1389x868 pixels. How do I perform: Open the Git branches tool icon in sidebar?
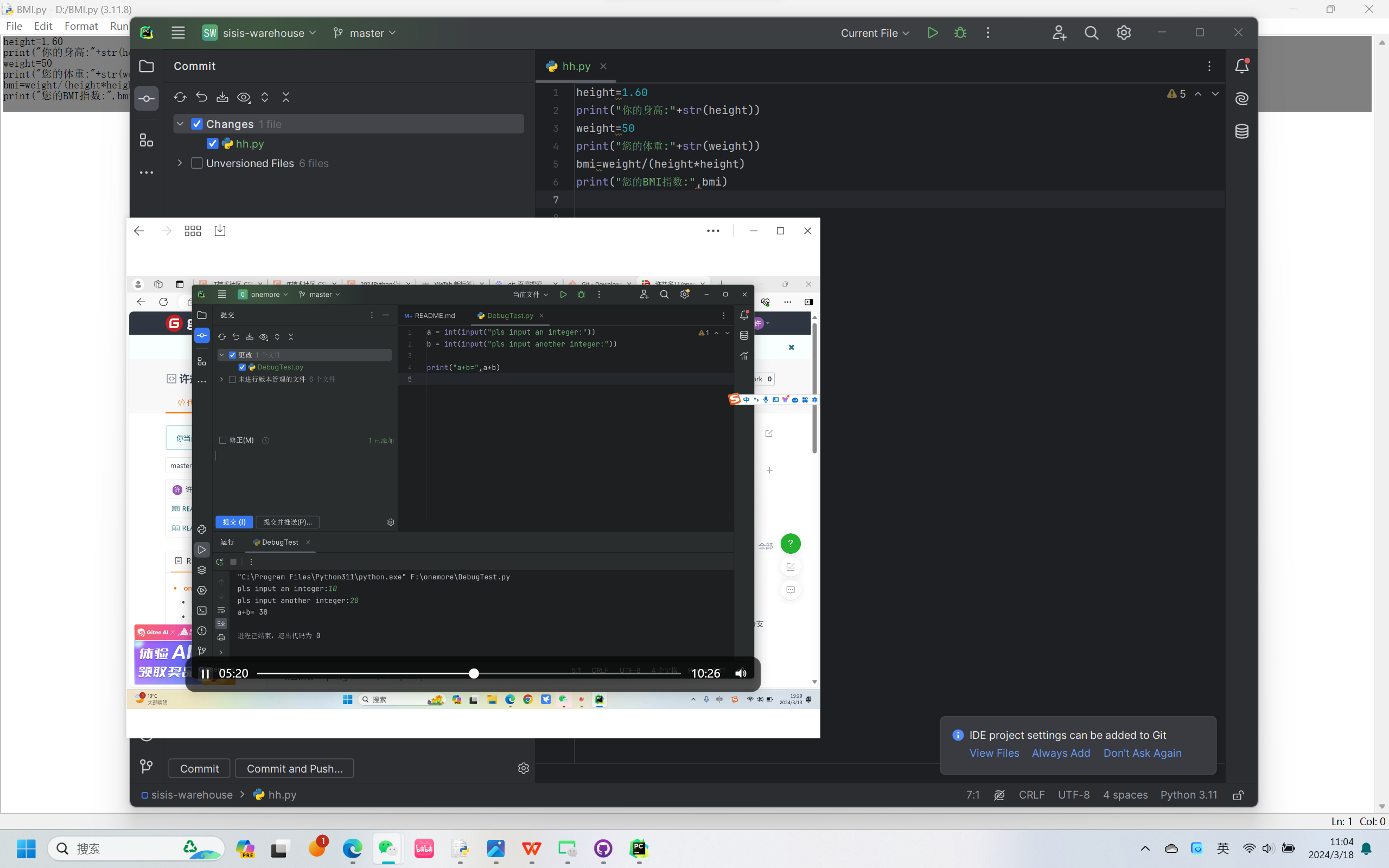(x=146, y=767)
